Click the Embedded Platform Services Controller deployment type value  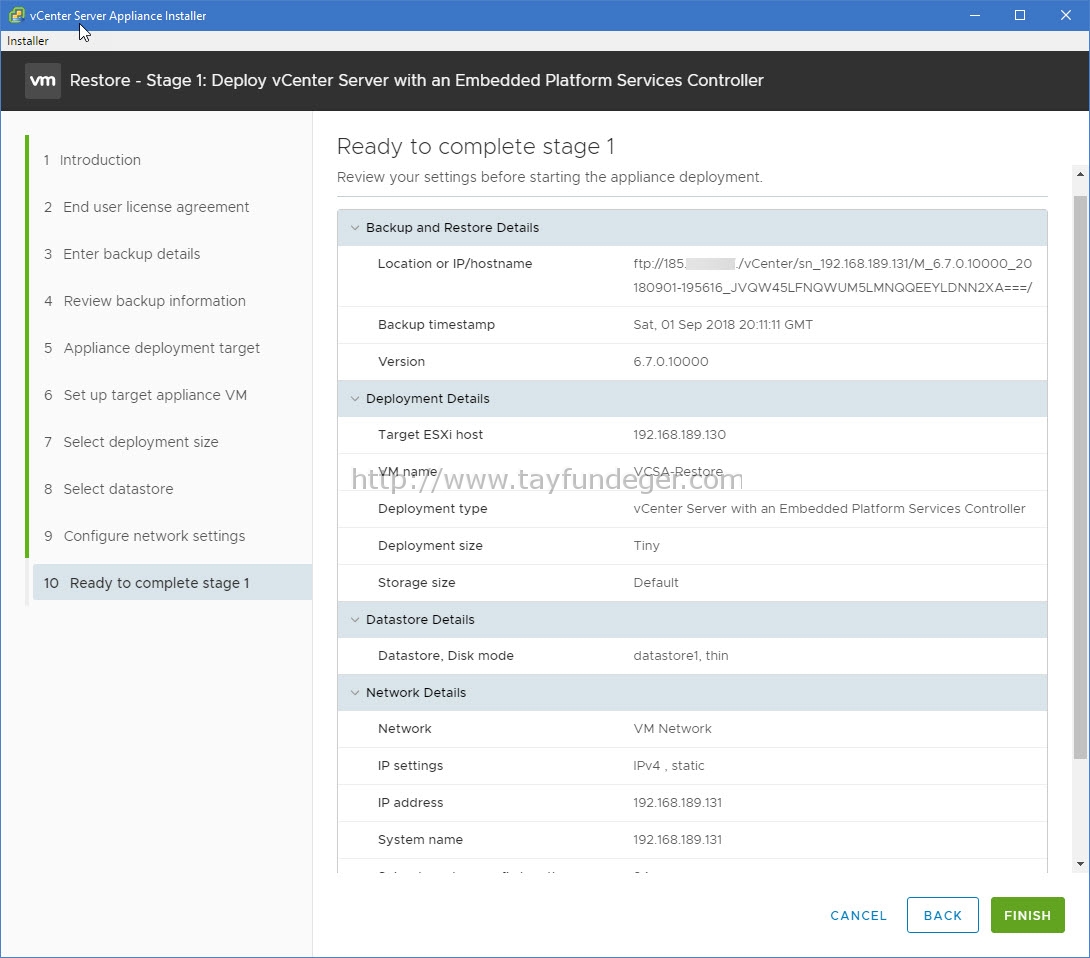point(829,509)
